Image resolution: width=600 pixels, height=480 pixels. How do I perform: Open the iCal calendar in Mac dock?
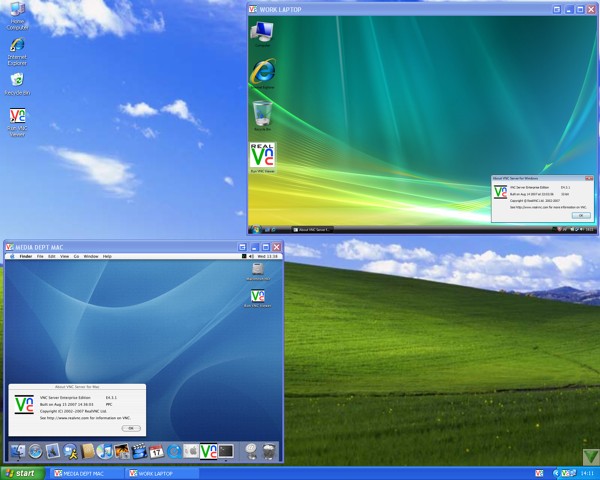(x=156, y=452)
